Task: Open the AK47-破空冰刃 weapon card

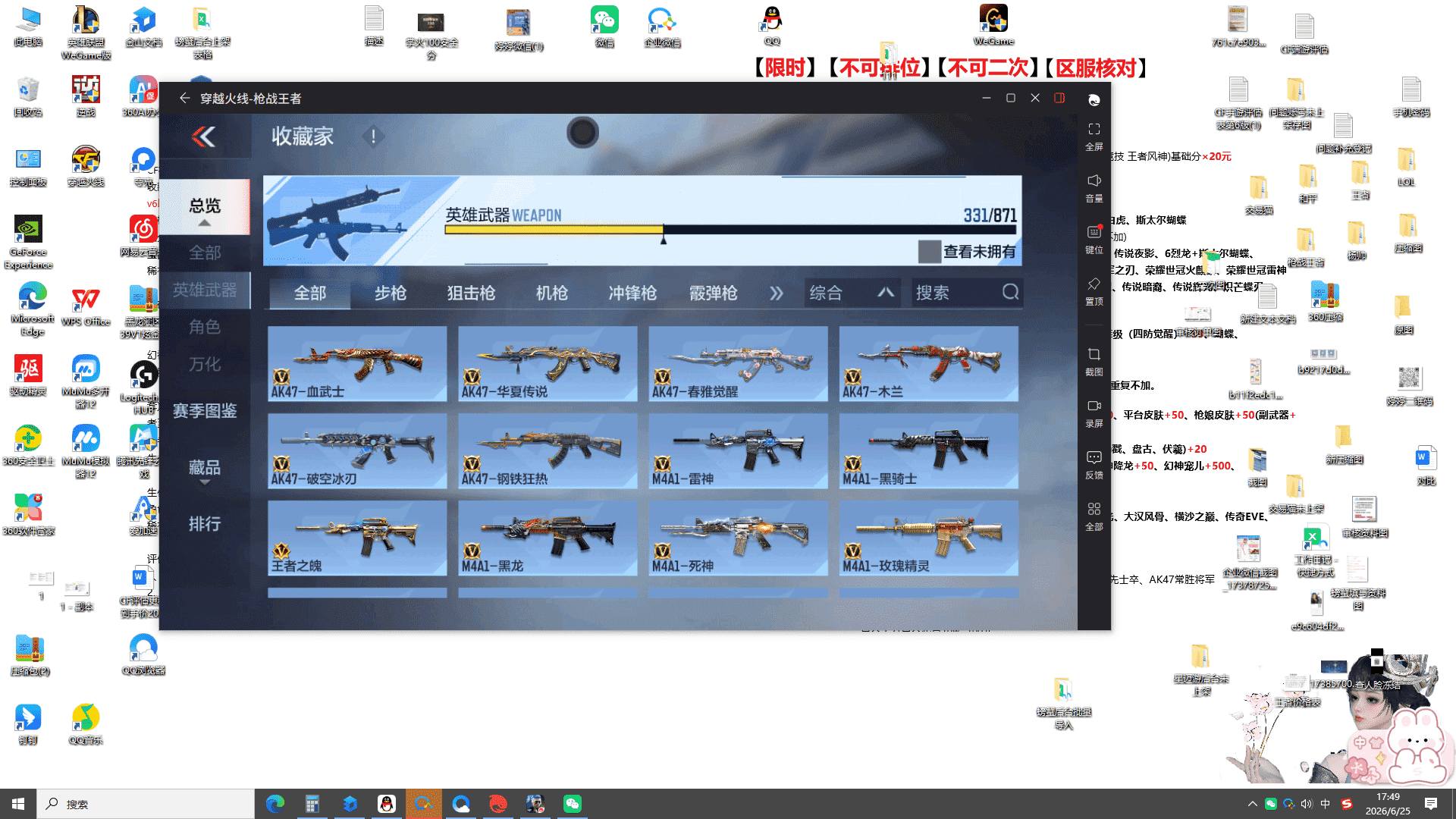Action: click(357, 450)
